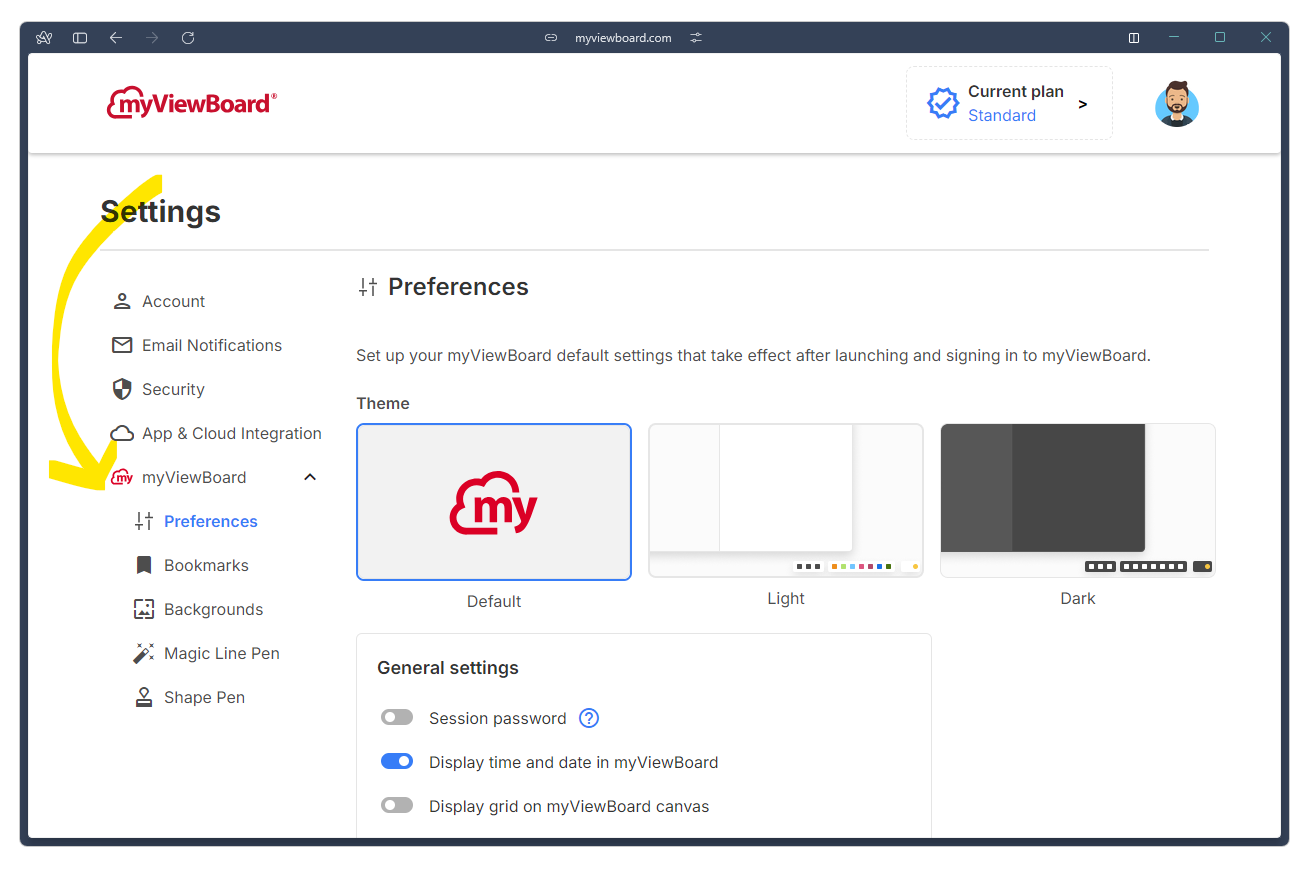Viewport: 1315px width, 876px height.
Task: Toggle the browser sidebar panel icon
Action: coord(80,38)
